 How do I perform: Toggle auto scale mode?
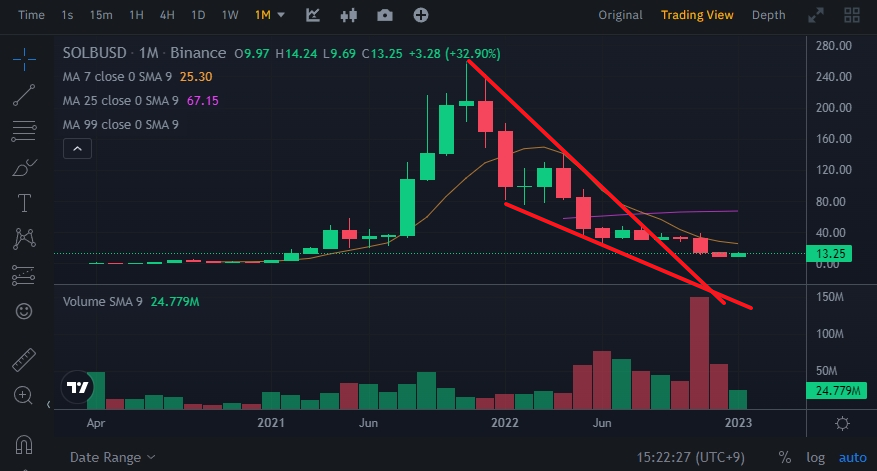point(852,458)
